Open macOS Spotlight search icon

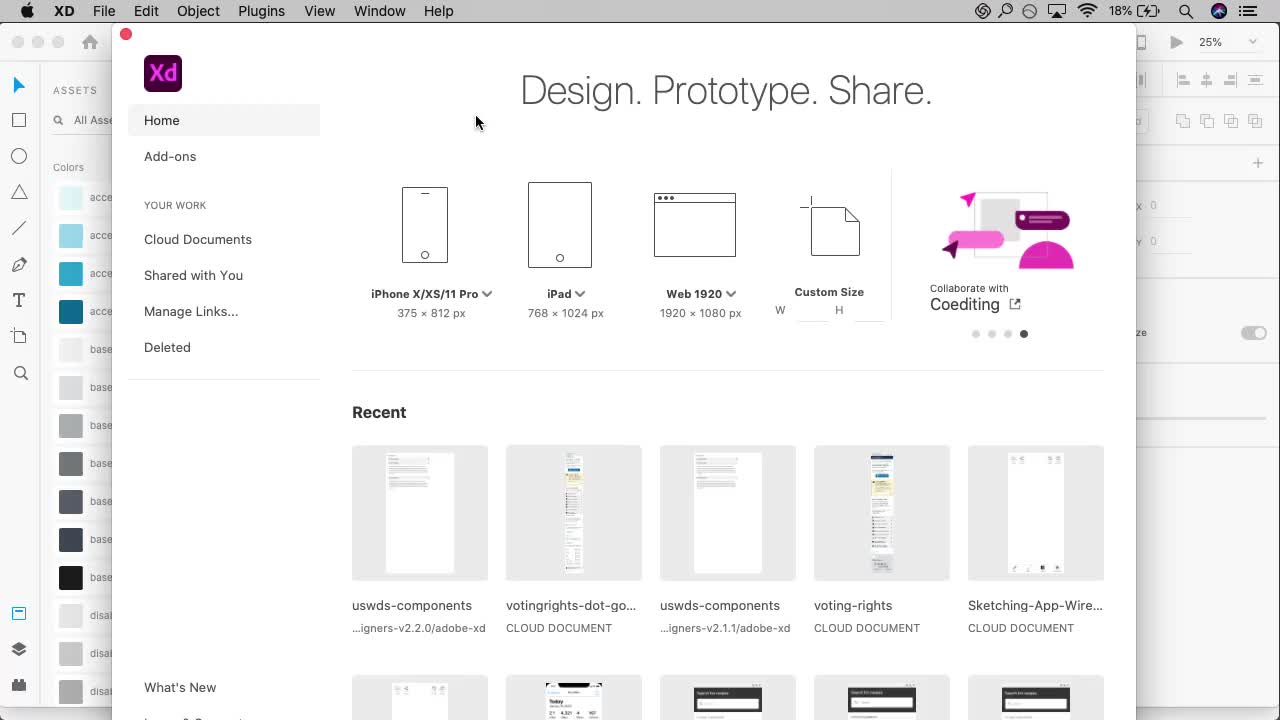pos(1186,11)
